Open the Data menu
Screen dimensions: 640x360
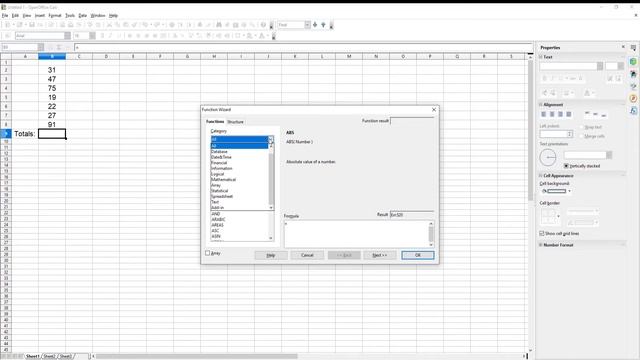point(82,16)
